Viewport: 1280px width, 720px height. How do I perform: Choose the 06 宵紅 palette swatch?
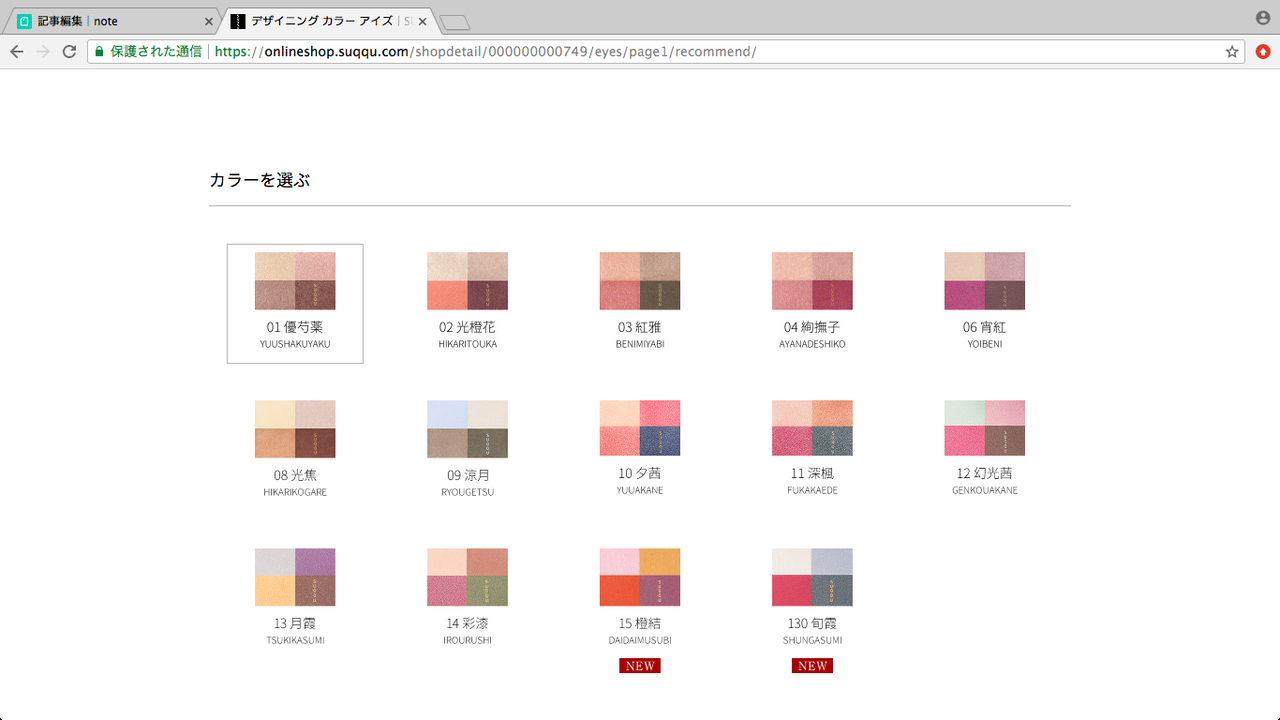click(x=984, y=281)
